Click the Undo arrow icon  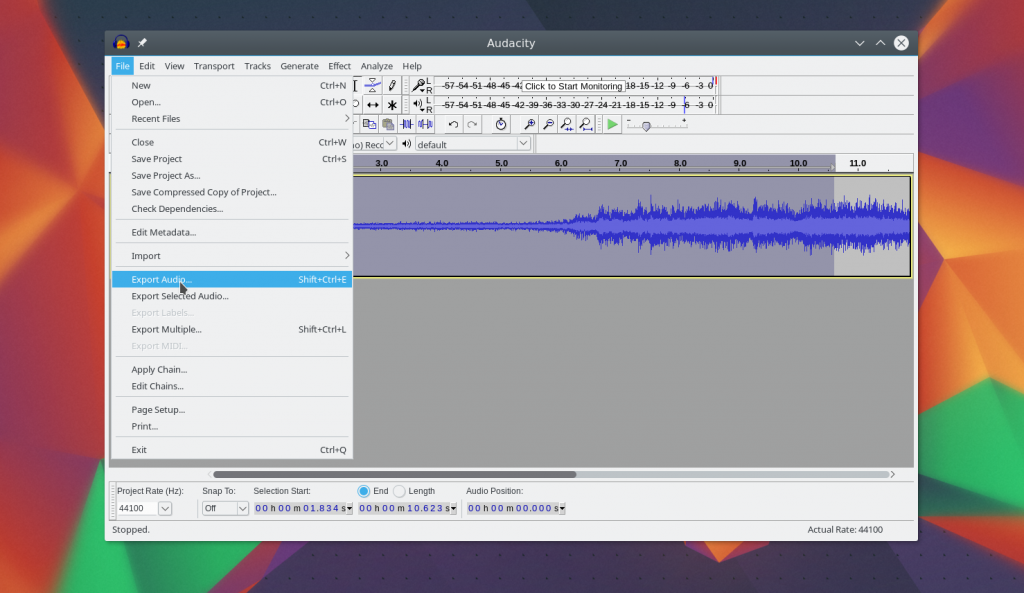(x=453, y=124)
